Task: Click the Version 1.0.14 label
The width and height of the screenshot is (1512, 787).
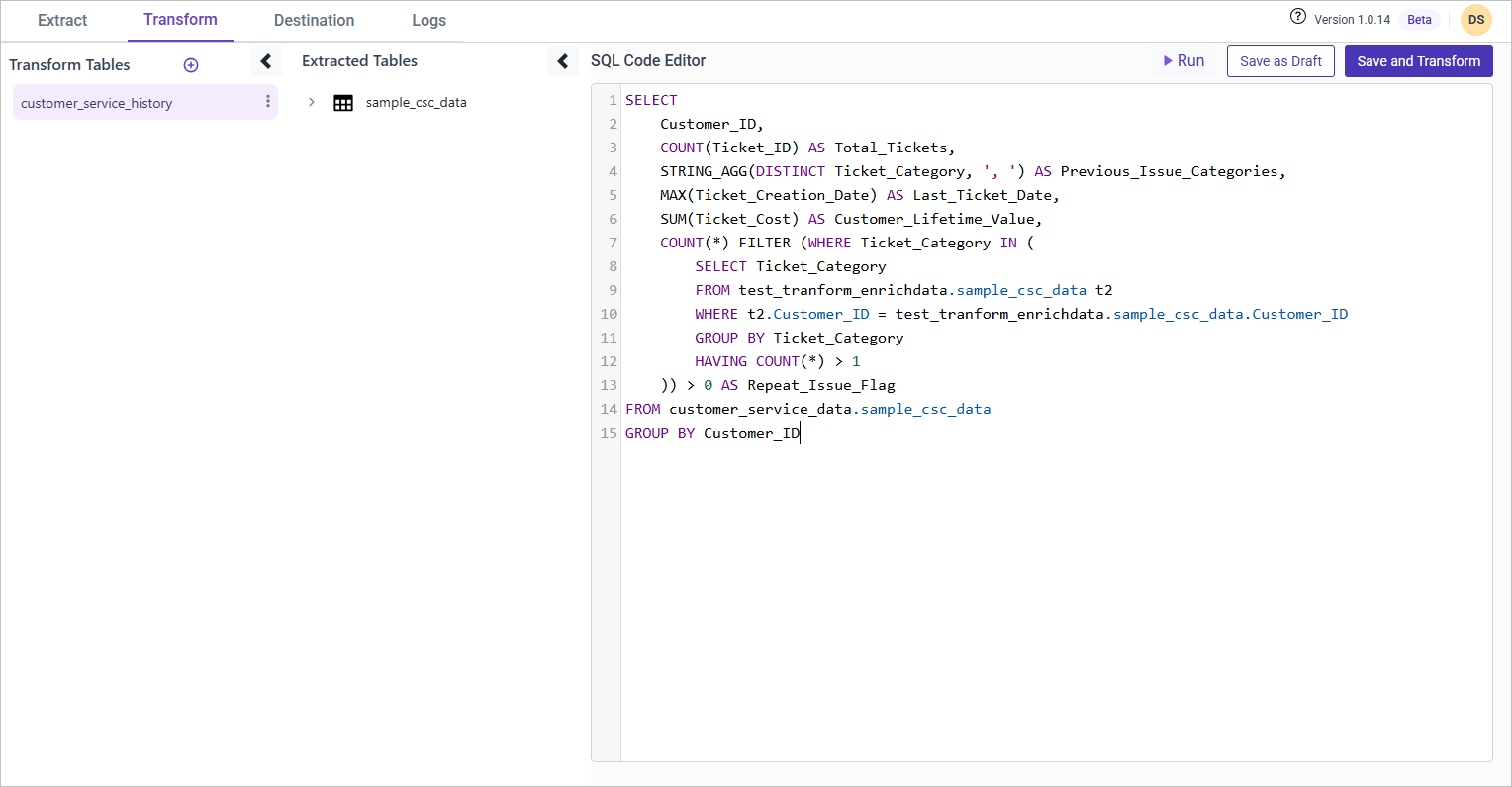Action: (1352, 20)
